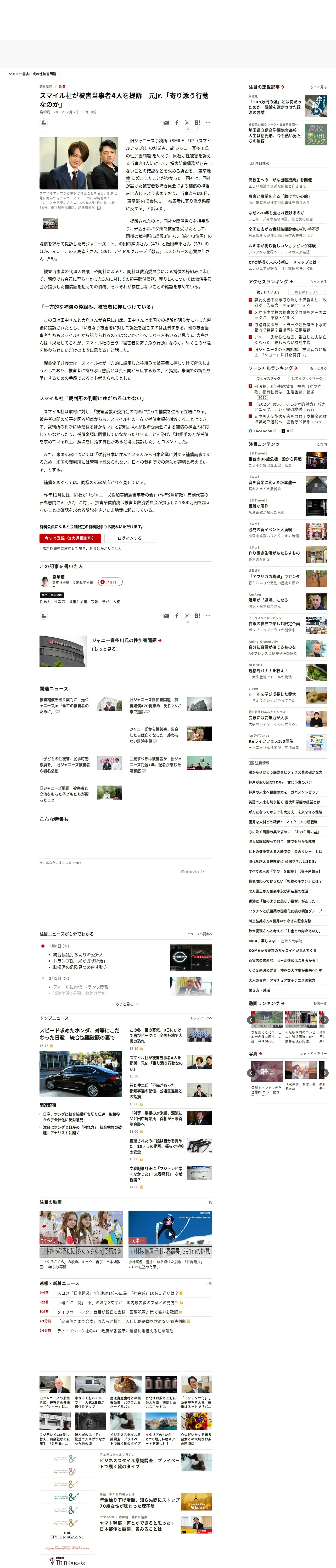This screenshot has width=336, height=1568.
Task: Click ニュースの要点へ link
Action: [x=199, y=934]
